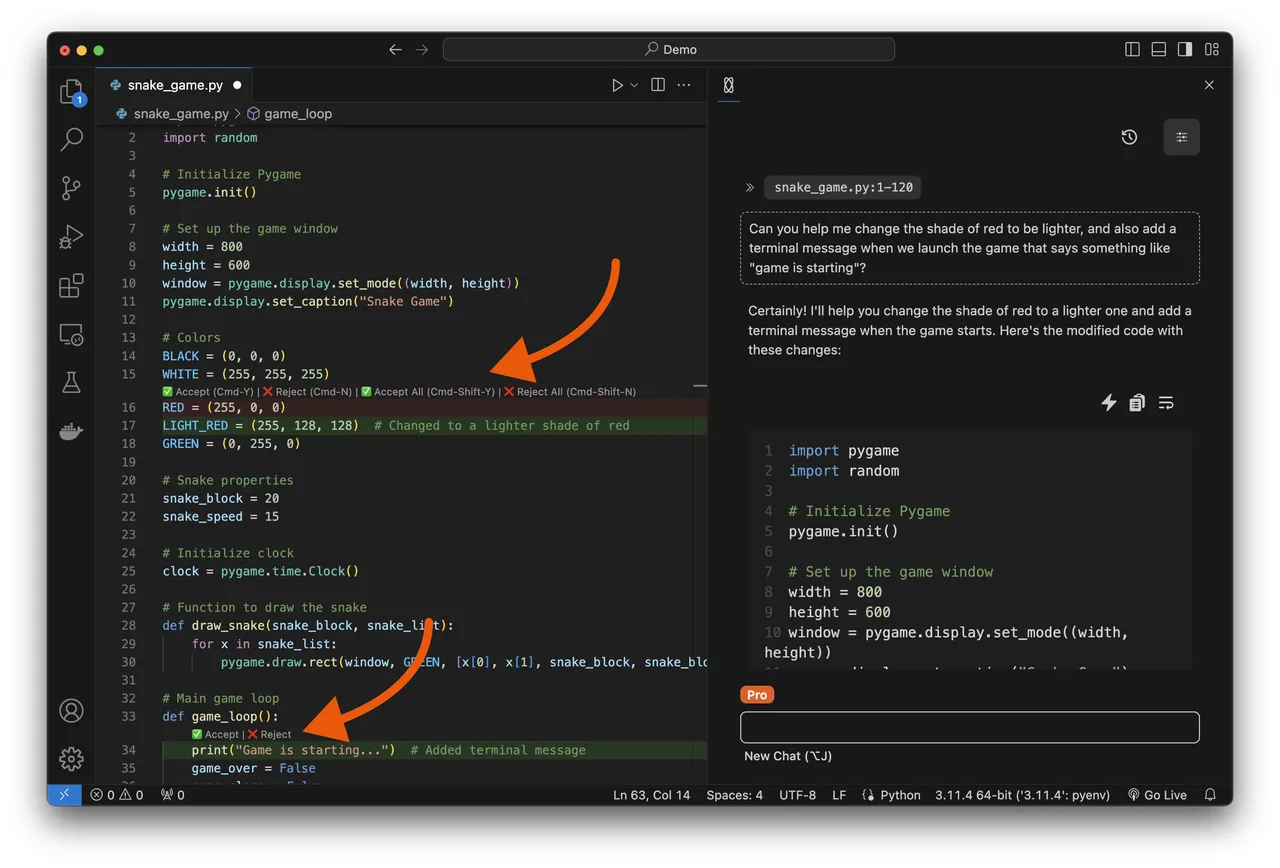This screenshot has height=868, width=1280.
Task: Open the run button dropdown arrow
Action: click(x=634, y=85)
